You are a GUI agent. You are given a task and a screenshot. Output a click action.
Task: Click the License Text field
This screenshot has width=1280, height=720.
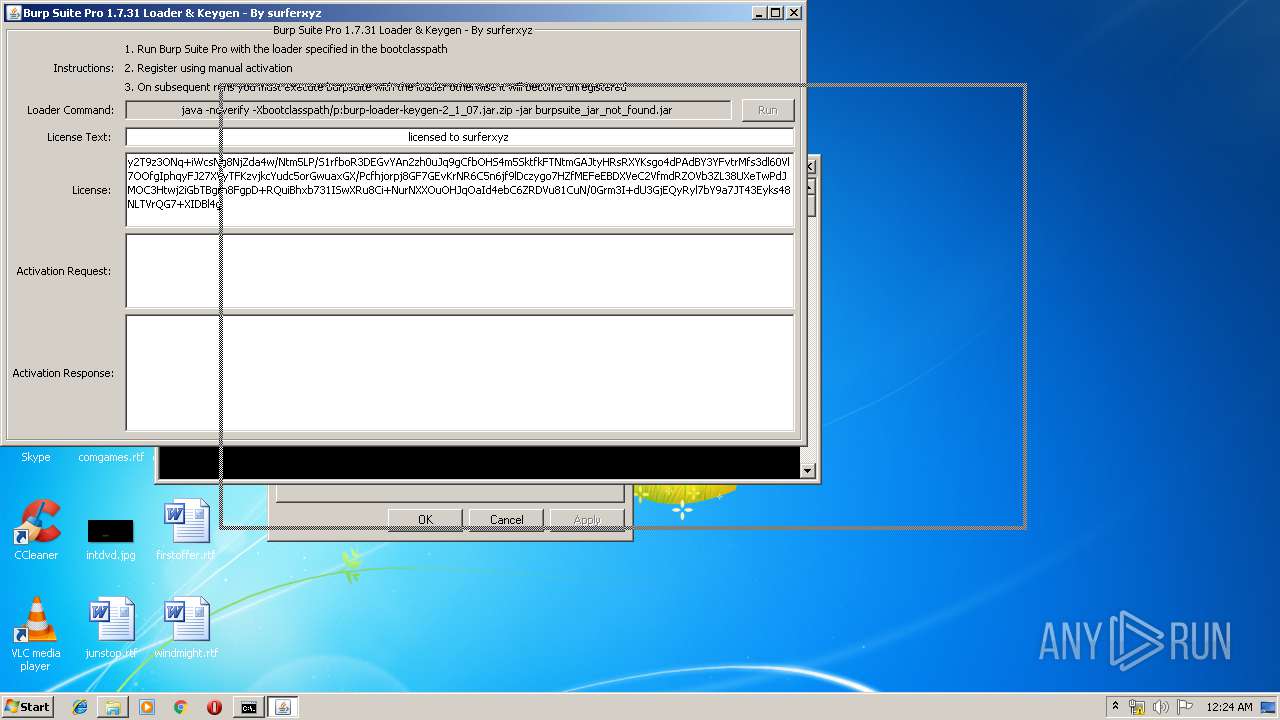coord(460,137)
